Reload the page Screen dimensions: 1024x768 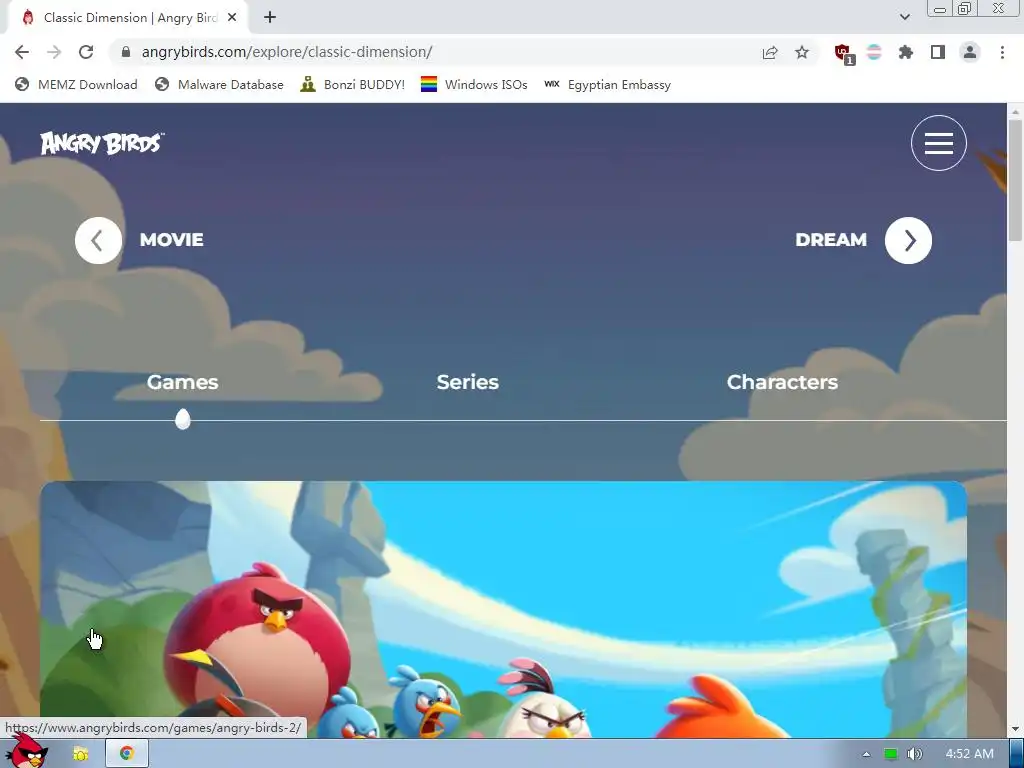[x=86, y=52]
